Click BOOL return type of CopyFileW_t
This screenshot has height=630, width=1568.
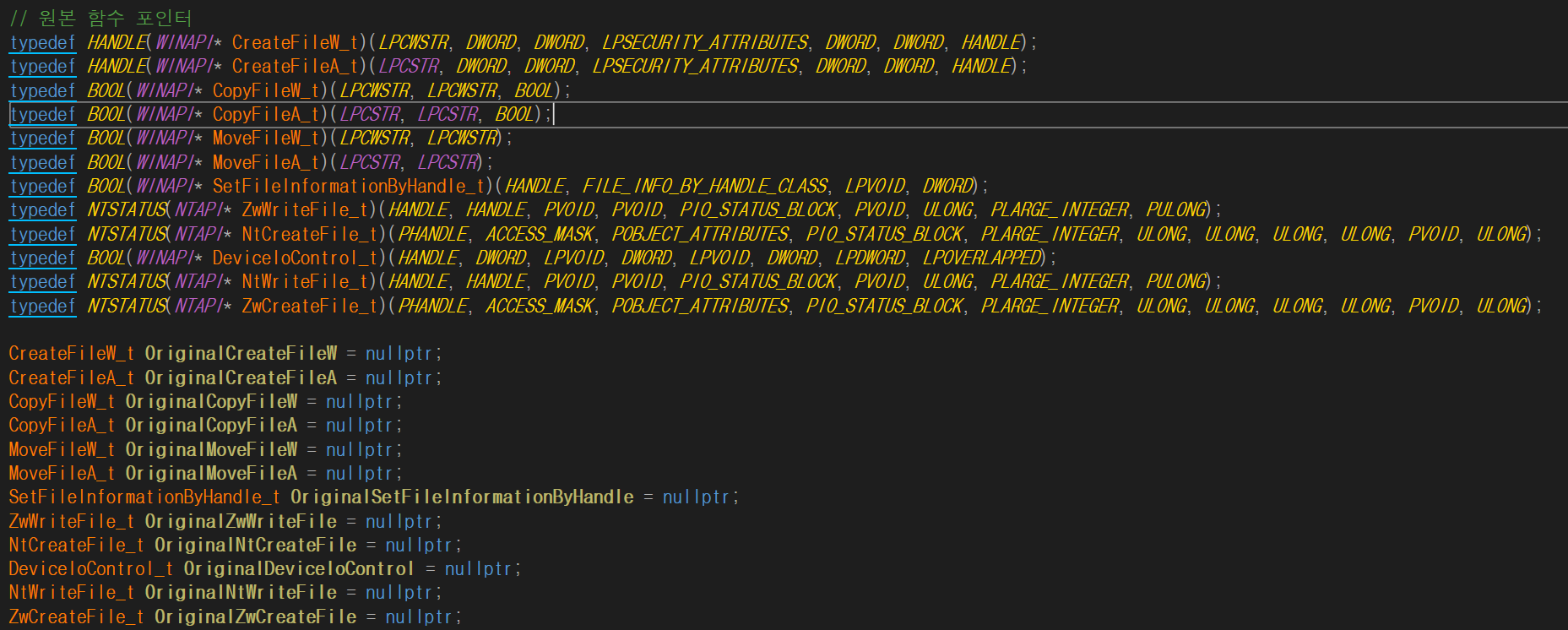click(x=106, y=90)
